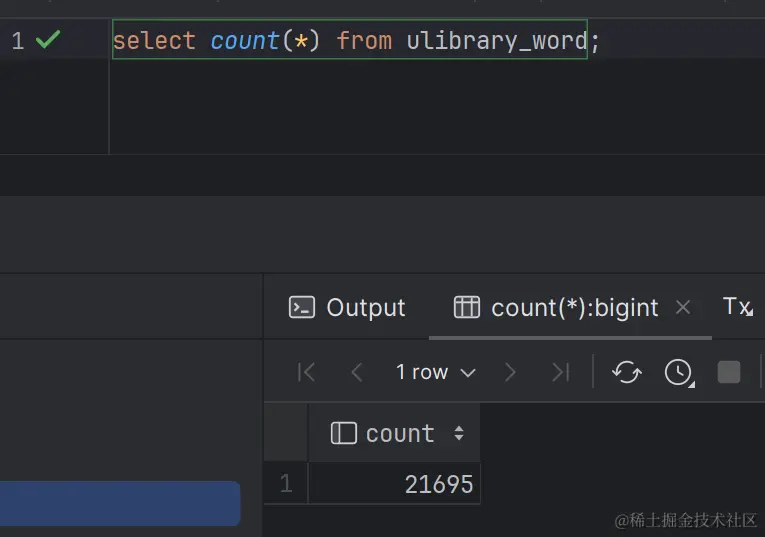This screenshot has width=765, height=537.
Task: Go to next results page
Action: tap(510, 372)
